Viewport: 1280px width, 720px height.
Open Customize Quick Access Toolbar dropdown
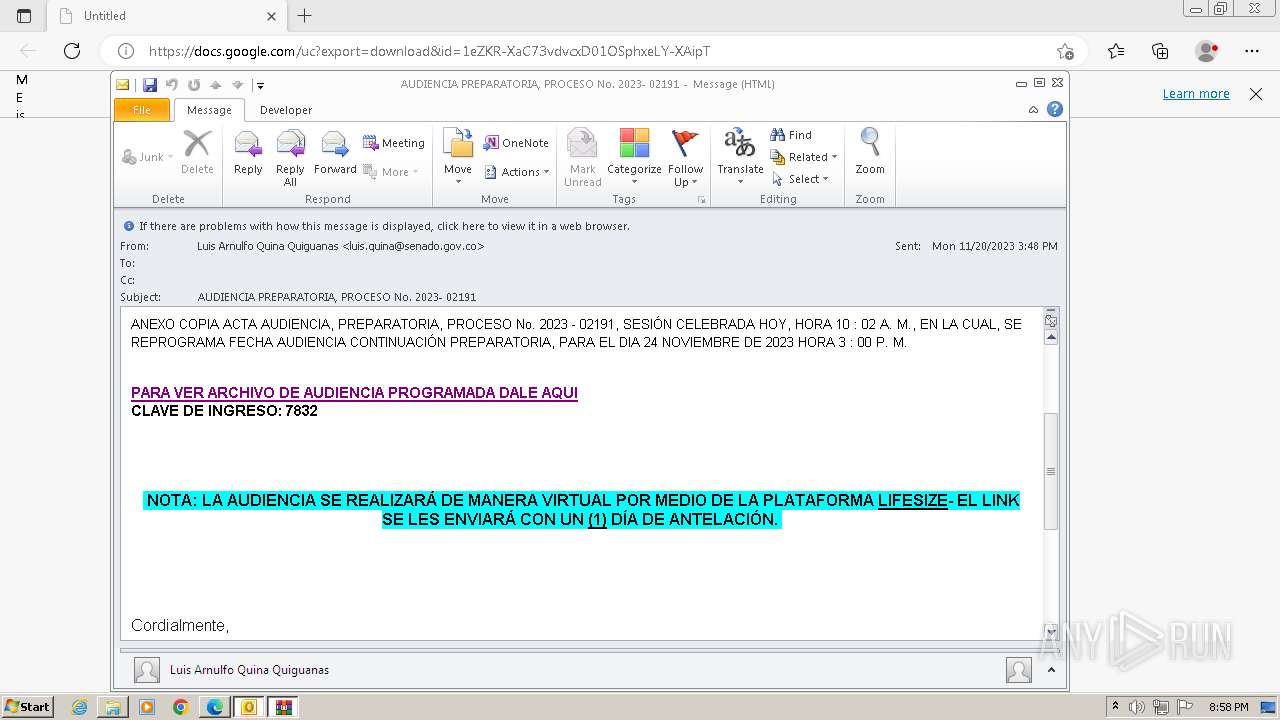[x=259, y=85]
